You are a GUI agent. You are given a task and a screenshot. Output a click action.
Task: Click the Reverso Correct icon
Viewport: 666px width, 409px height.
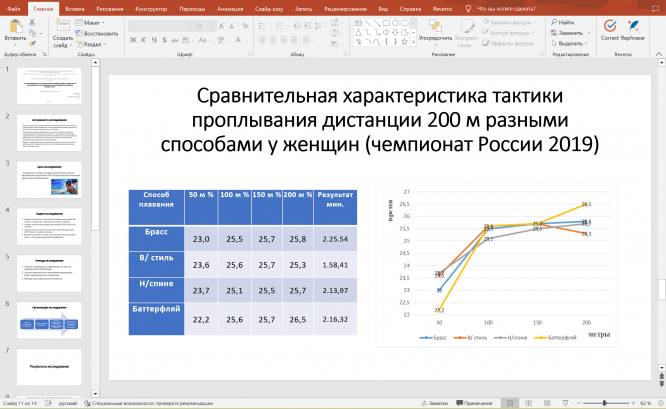tap(610, 30)
